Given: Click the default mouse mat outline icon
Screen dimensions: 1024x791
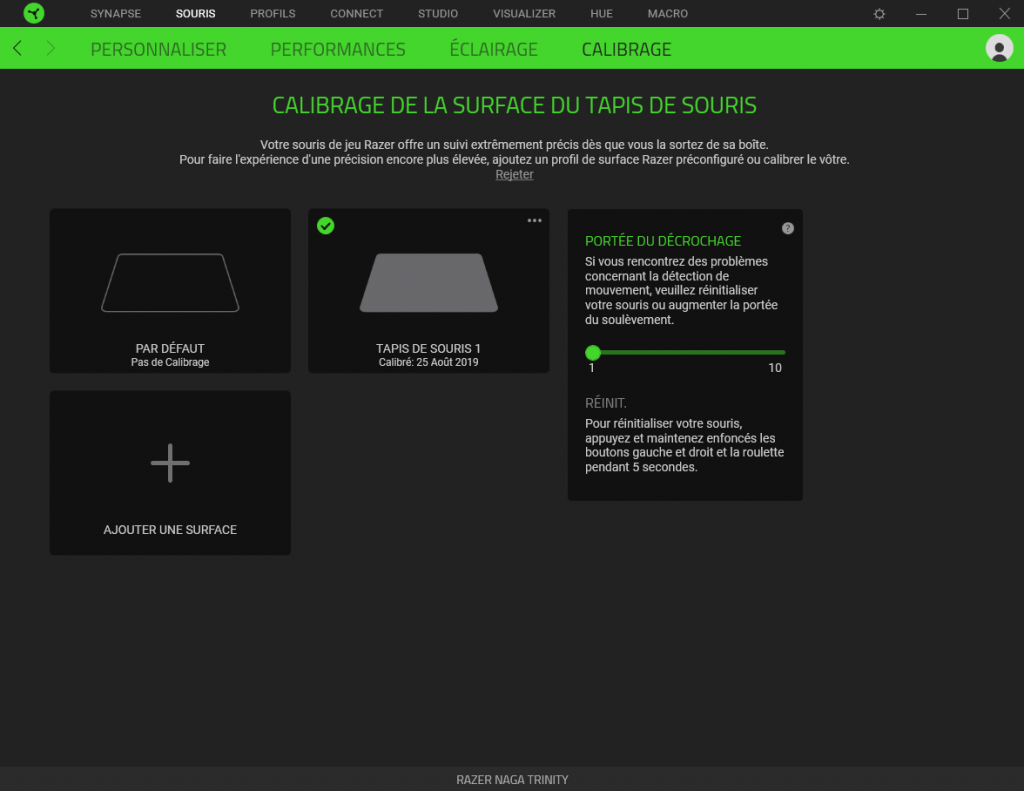Looking at the screenshot, I should click(x=170, y=283).
